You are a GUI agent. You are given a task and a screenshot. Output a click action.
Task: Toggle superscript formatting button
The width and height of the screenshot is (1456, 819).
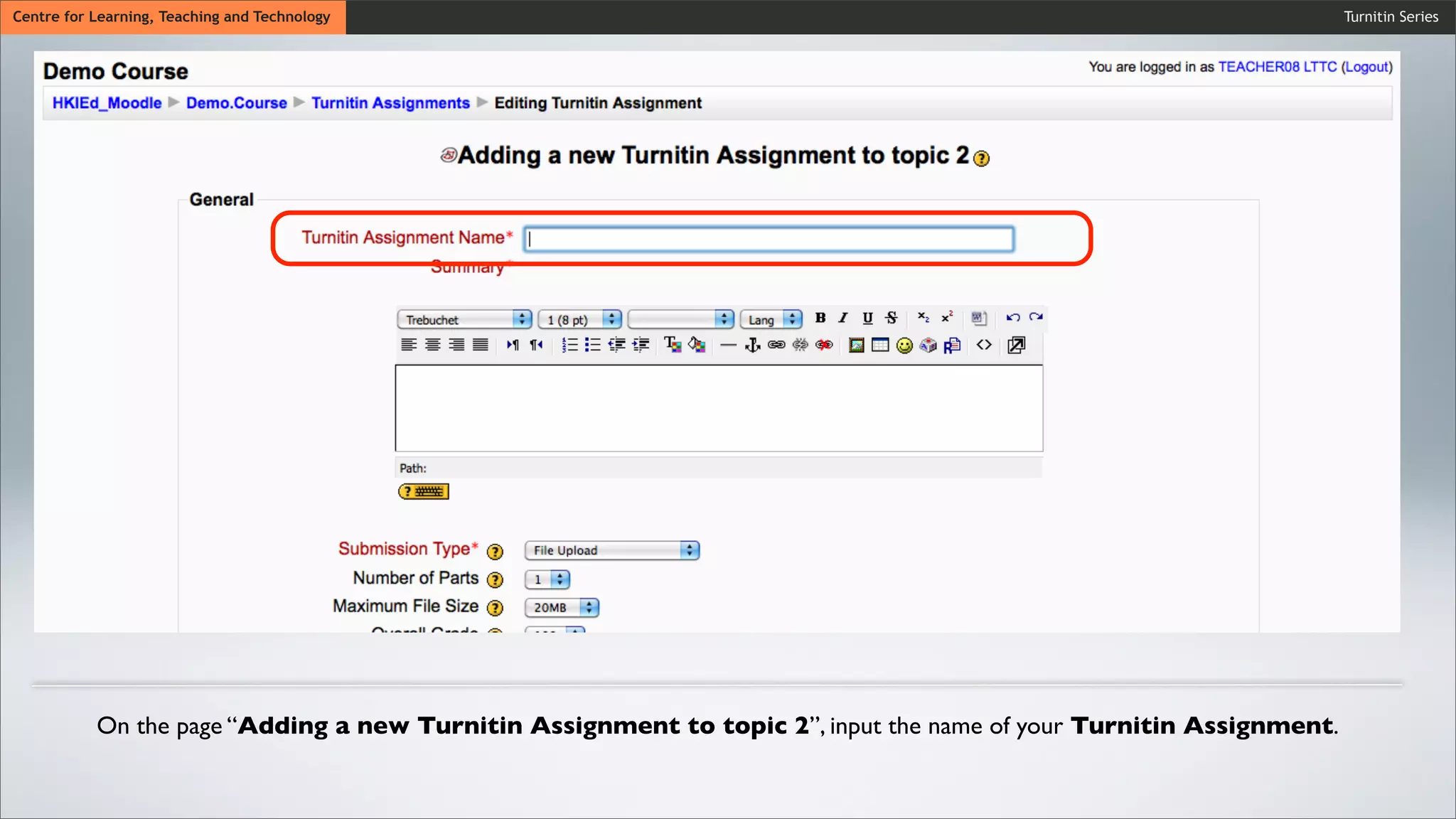947,318
